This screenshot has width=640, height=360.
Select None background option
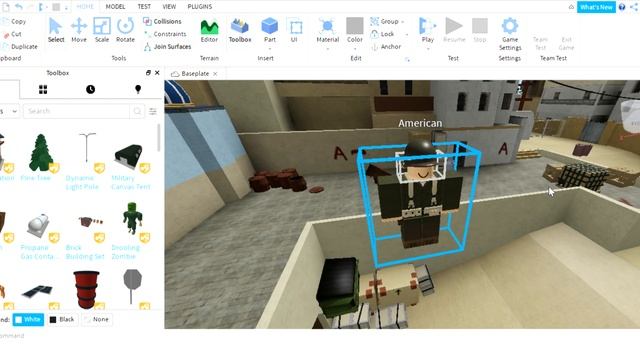(x=96, y=319)
